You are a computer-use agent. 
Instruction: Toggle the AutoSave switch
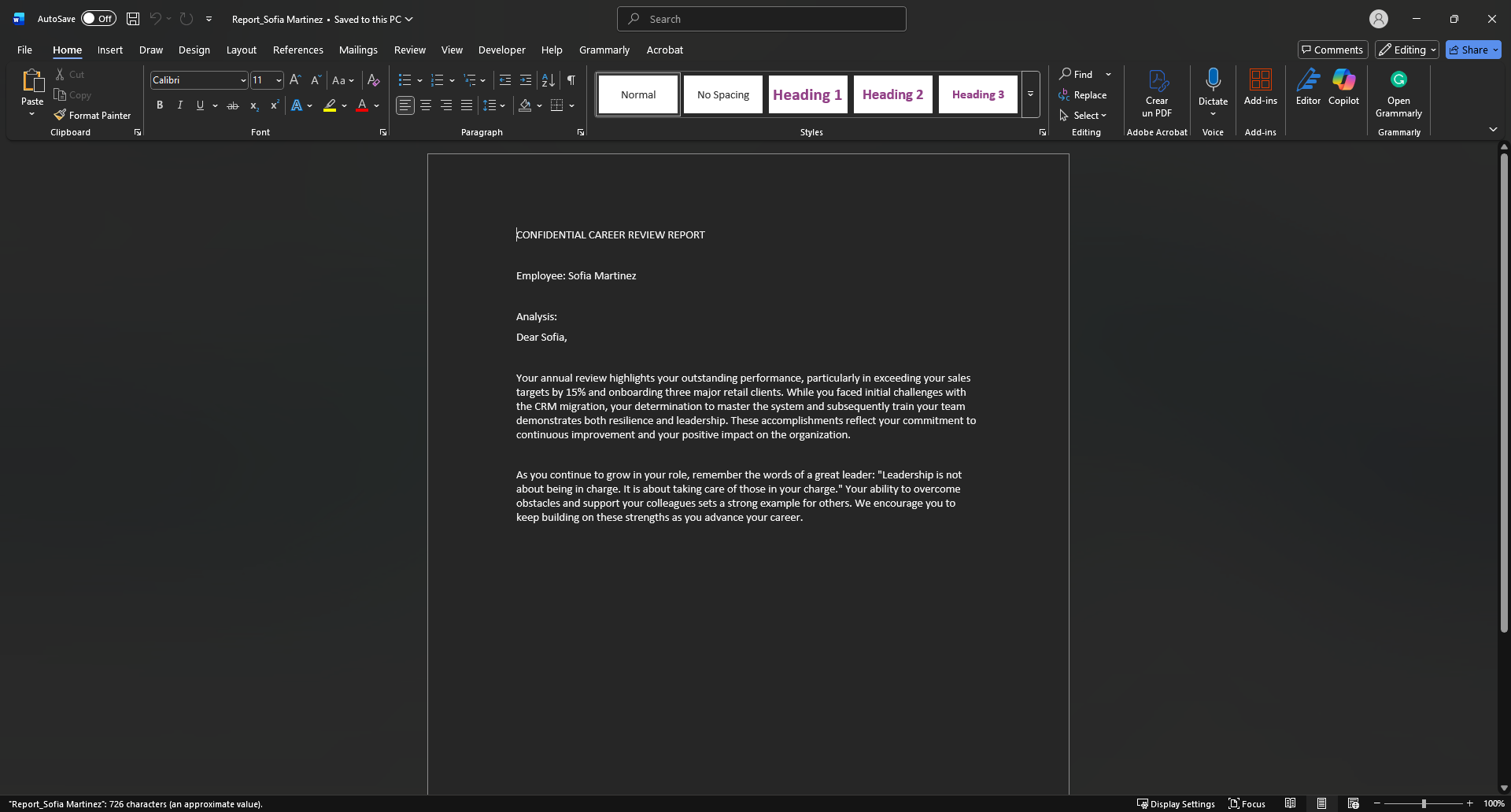pyautogui.click(x=98, y=19)
